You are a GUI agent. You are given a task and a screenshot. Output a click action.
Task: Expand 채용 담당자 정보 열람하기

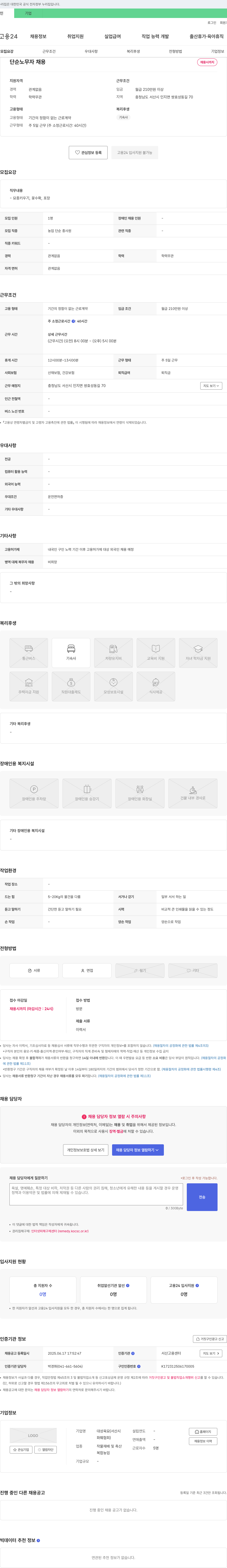click(x=138, y=1150)
